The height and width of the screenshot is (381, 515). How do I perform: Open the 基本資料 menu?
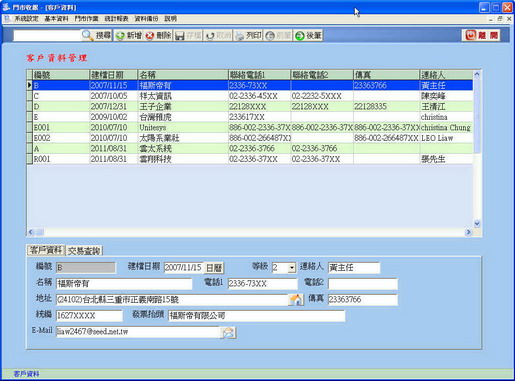click(56, 19)
